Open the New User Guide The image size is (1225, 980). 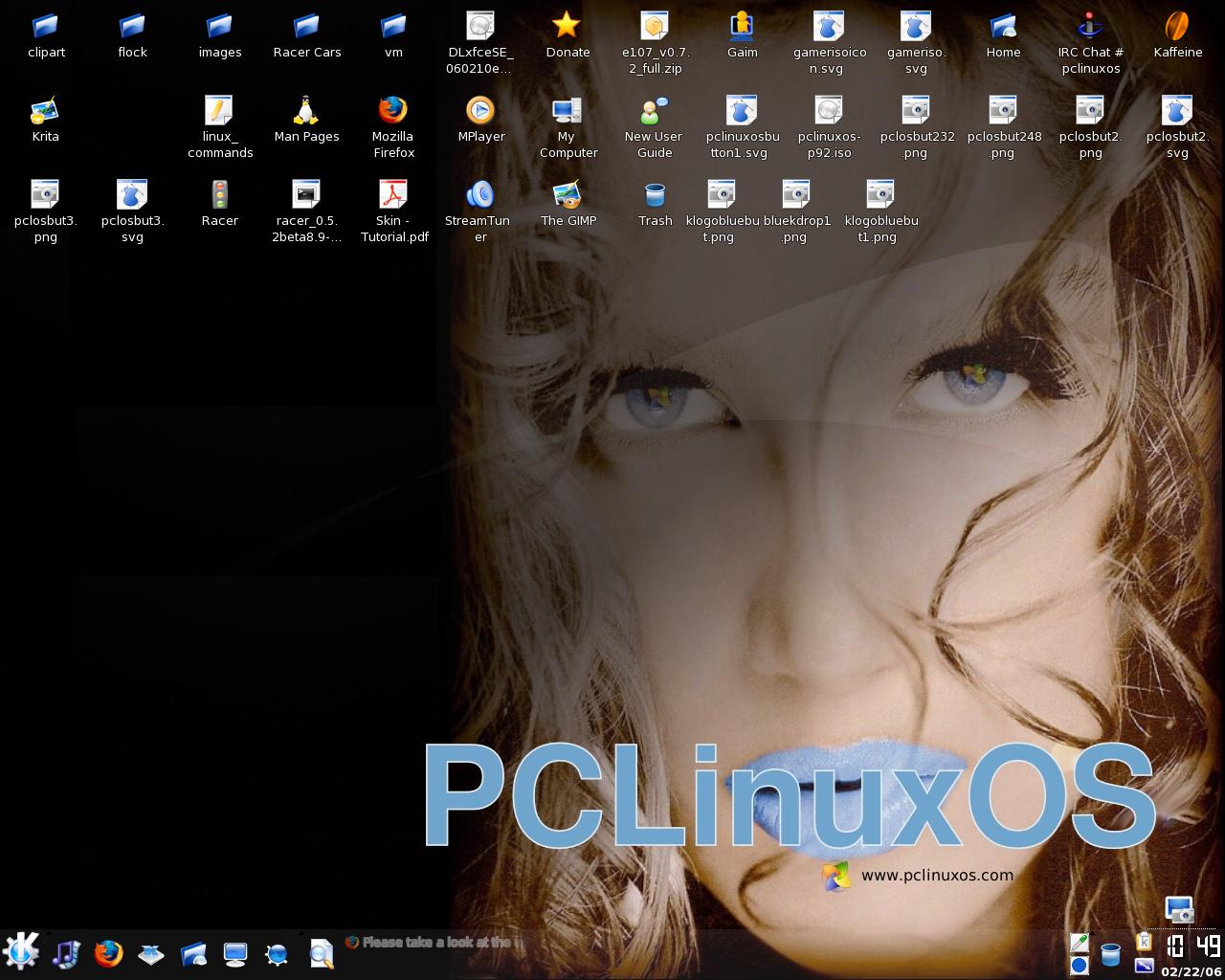click(x=655, y=111)
